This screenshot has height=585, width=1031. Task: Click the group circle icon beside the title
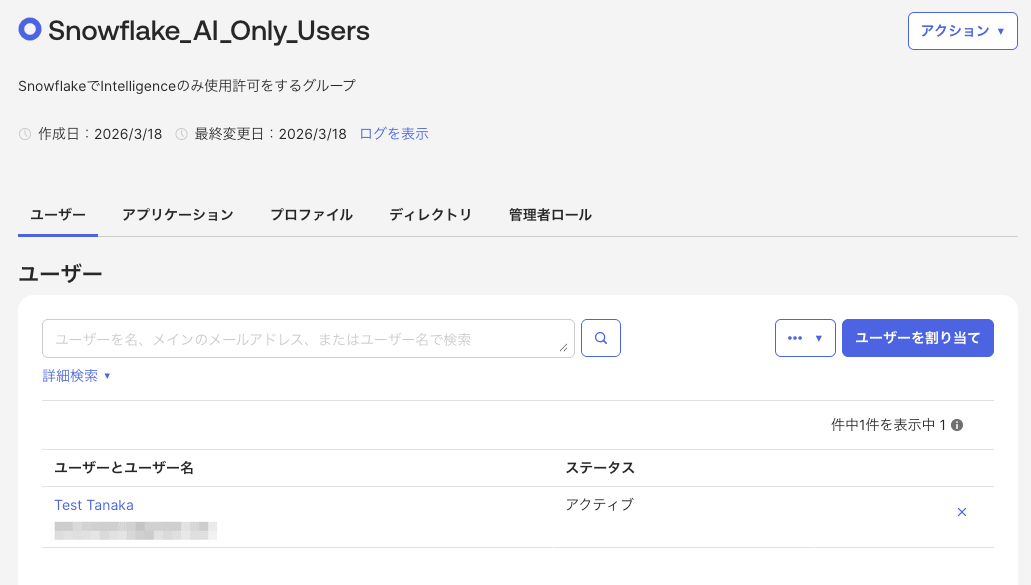tap(30, 29)
